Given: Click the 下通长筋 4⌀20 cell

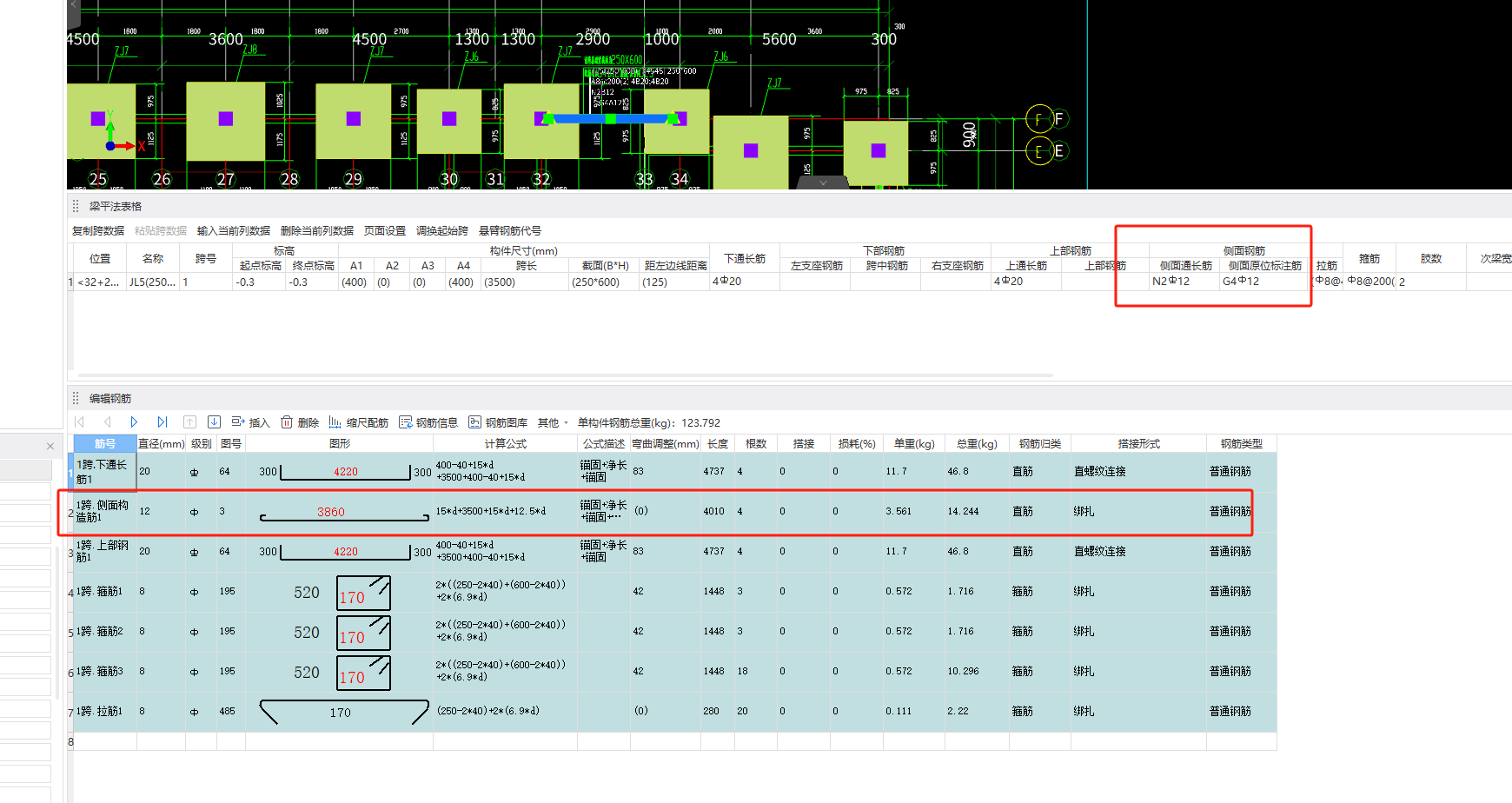Looking at the screenshot, I should [745, 282].
